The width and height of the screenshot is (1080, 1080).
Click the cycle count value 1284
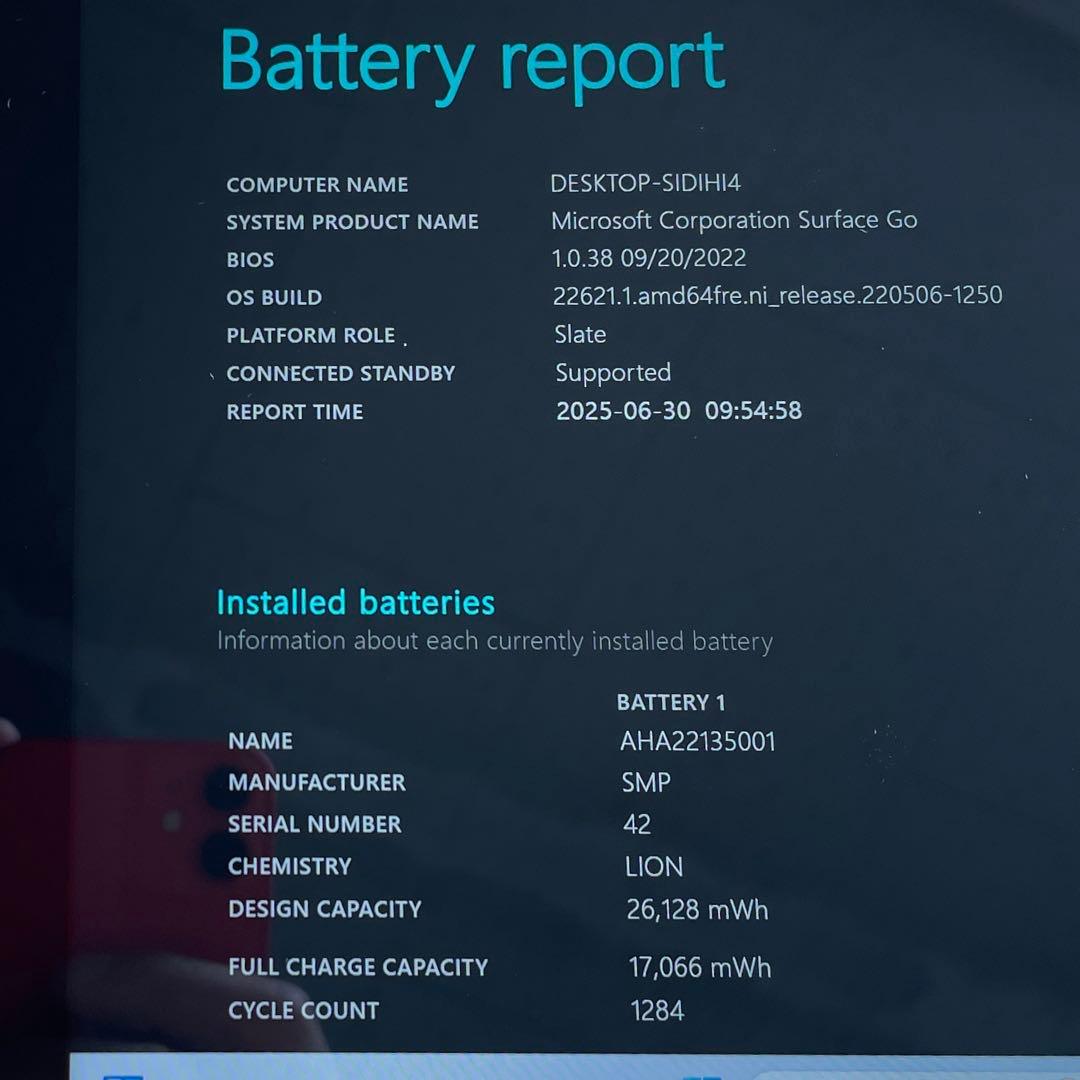[657, 1011]
